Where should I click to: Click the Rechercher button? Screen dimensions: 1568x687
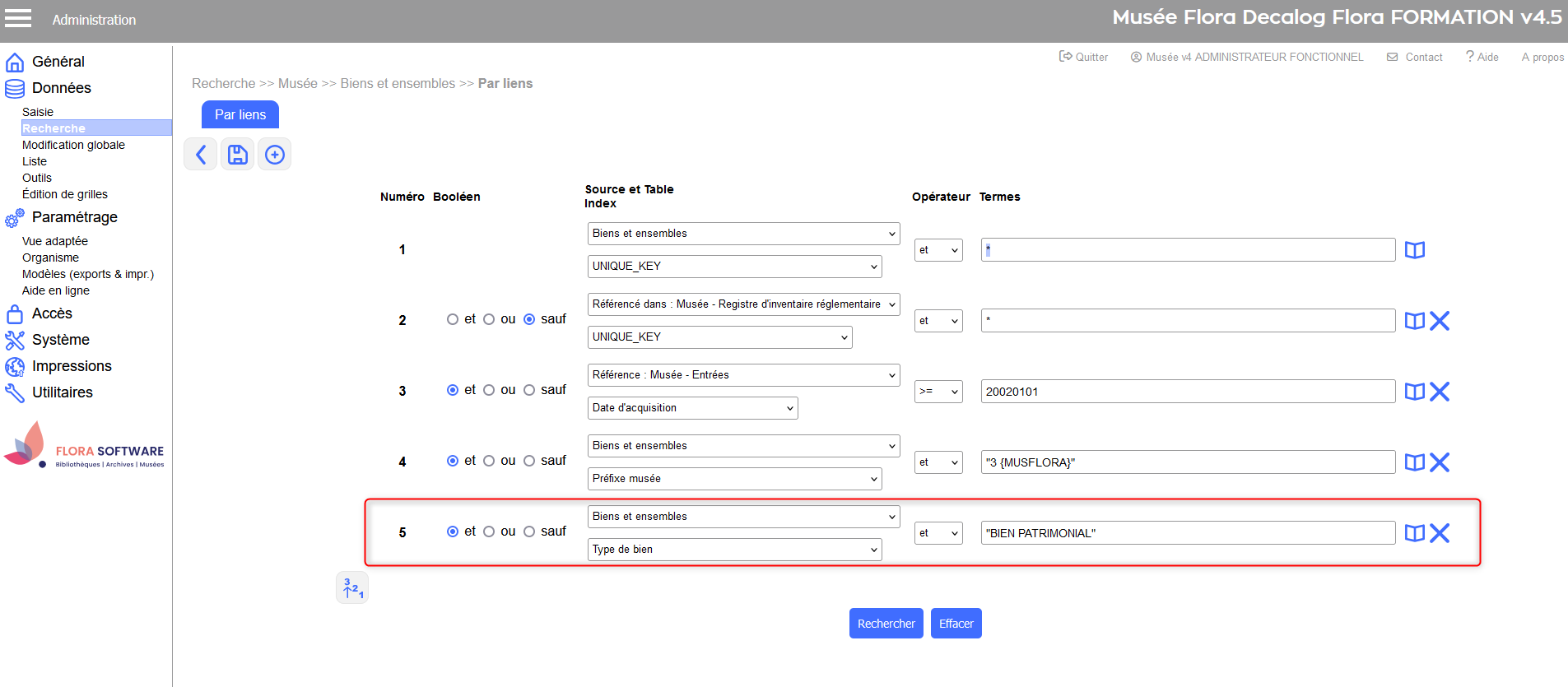point(886,624)
